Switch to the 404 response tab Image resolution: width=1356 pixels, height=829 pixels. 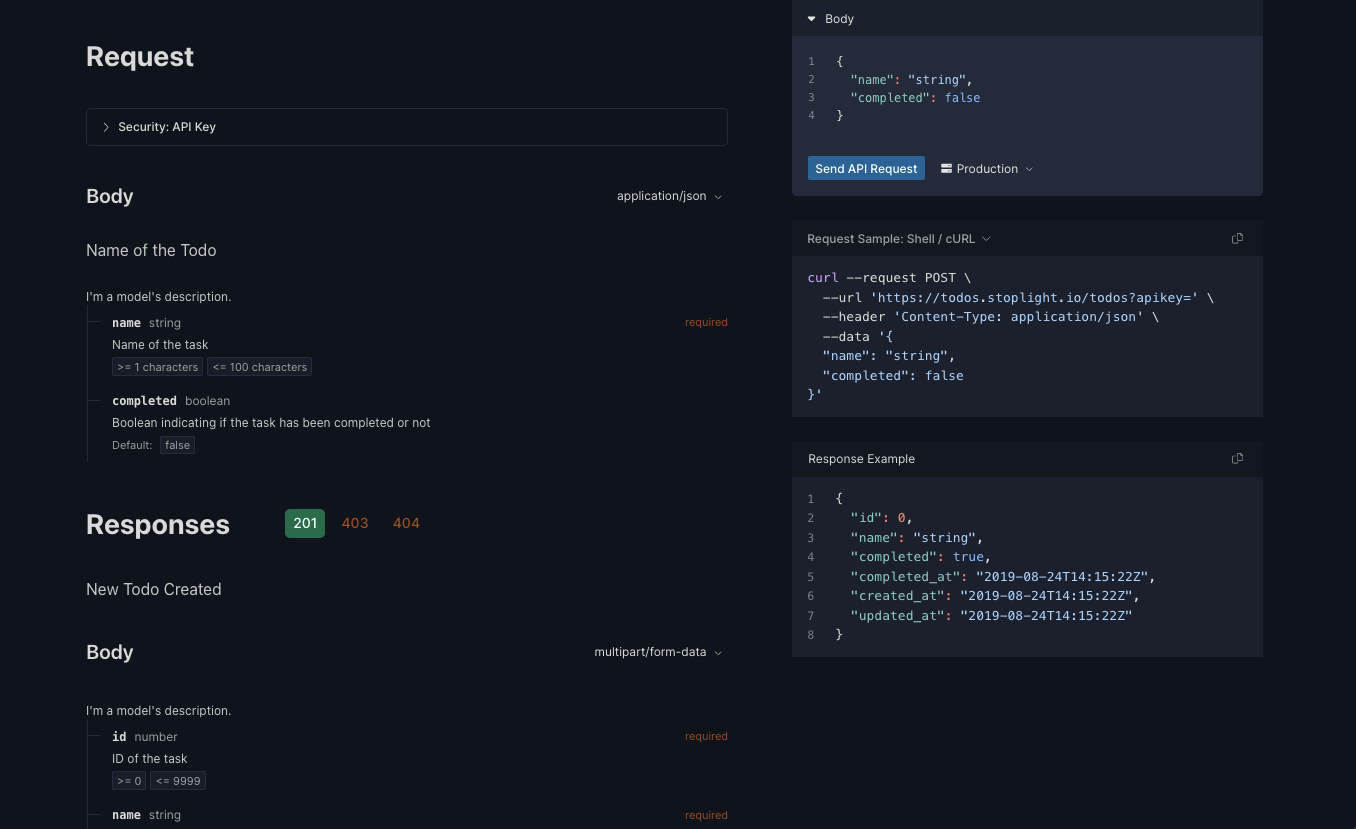406,523
